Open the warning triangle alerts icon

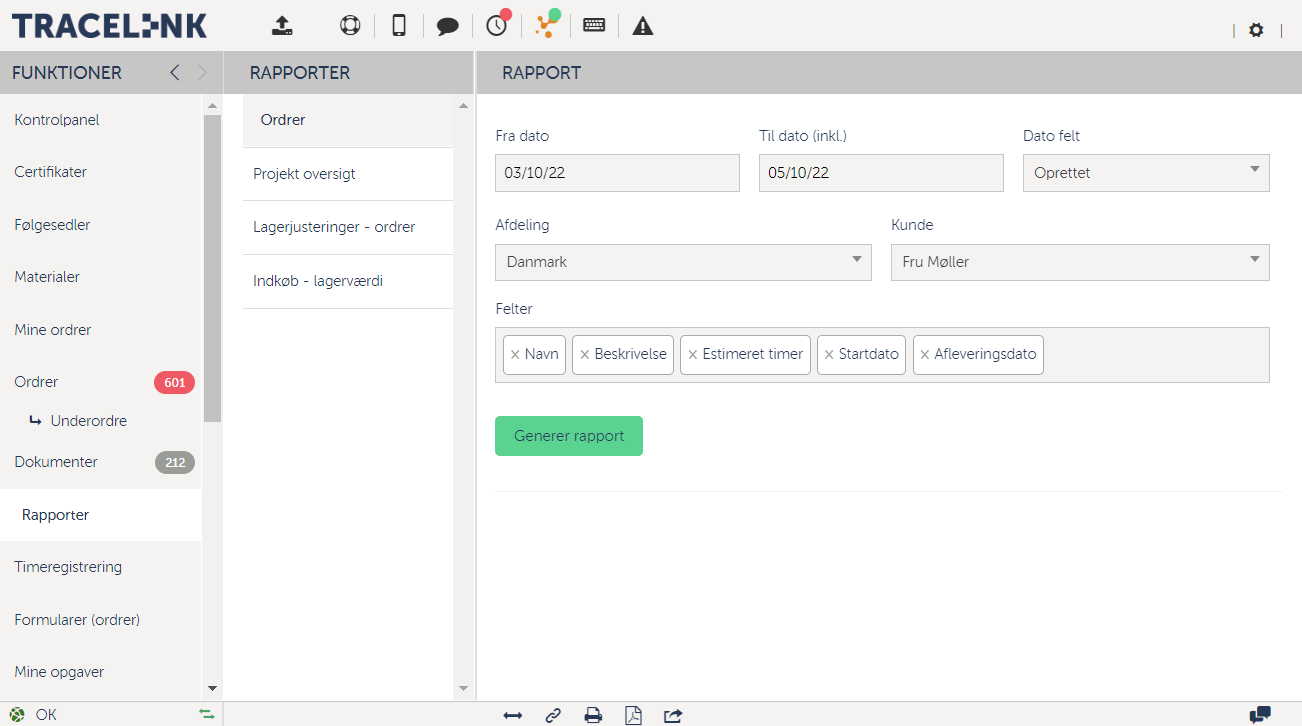(x=643, y=26)
